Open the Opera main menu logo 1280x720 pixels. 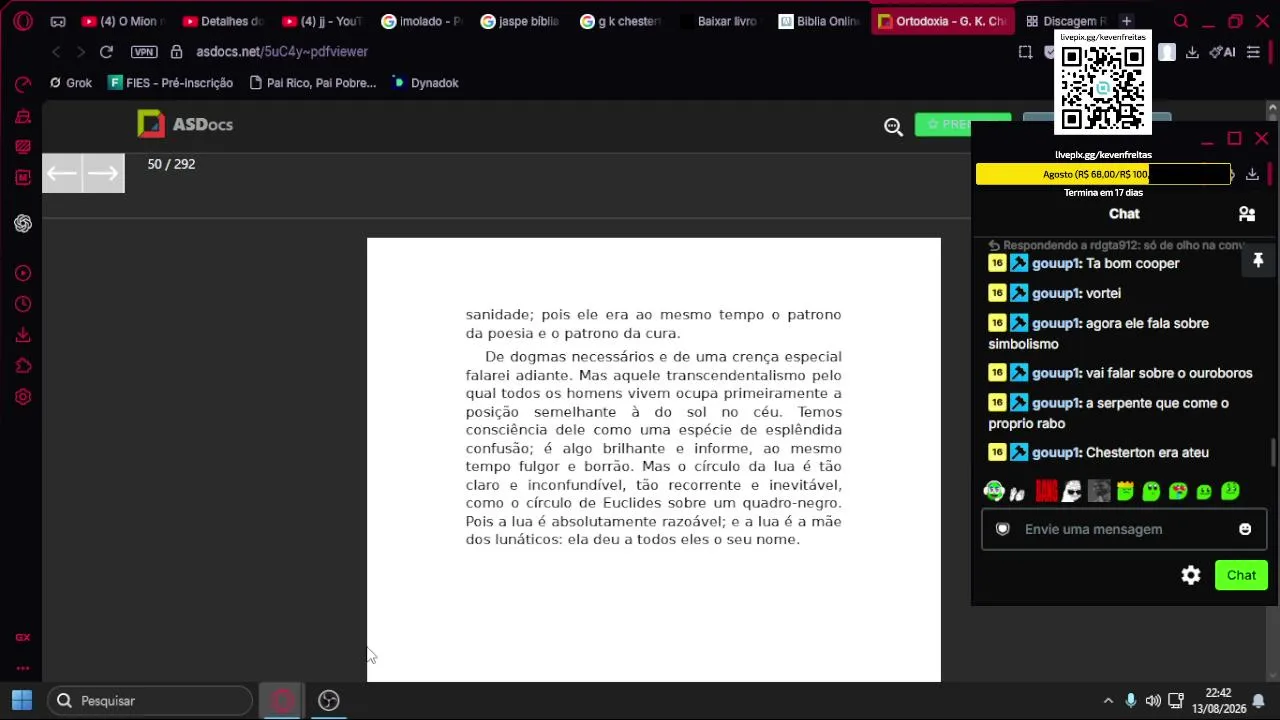(x=22, y=21)
